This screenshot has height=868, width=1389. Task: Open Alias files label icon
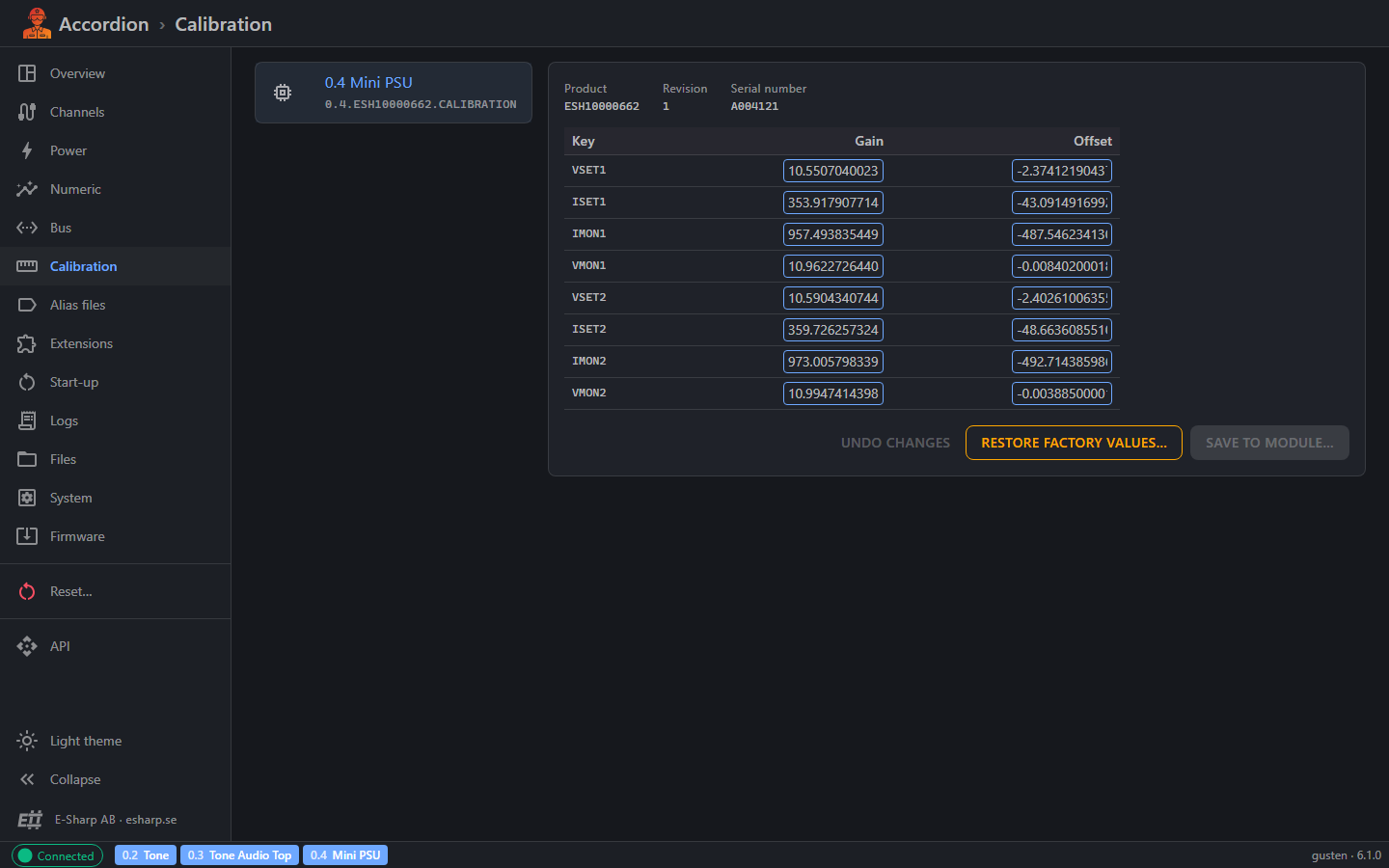[x=27, y=305]
